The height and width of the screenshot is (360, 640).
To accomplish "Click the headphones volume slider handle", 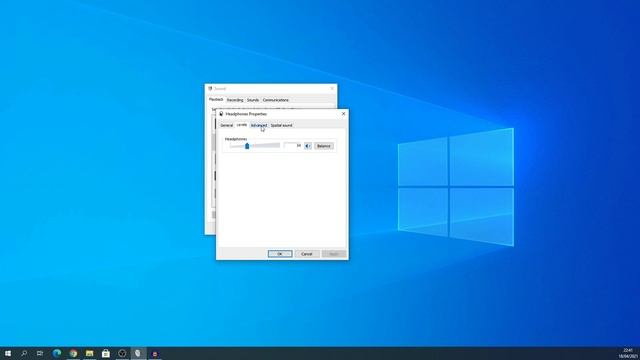I will pos(247,146).
